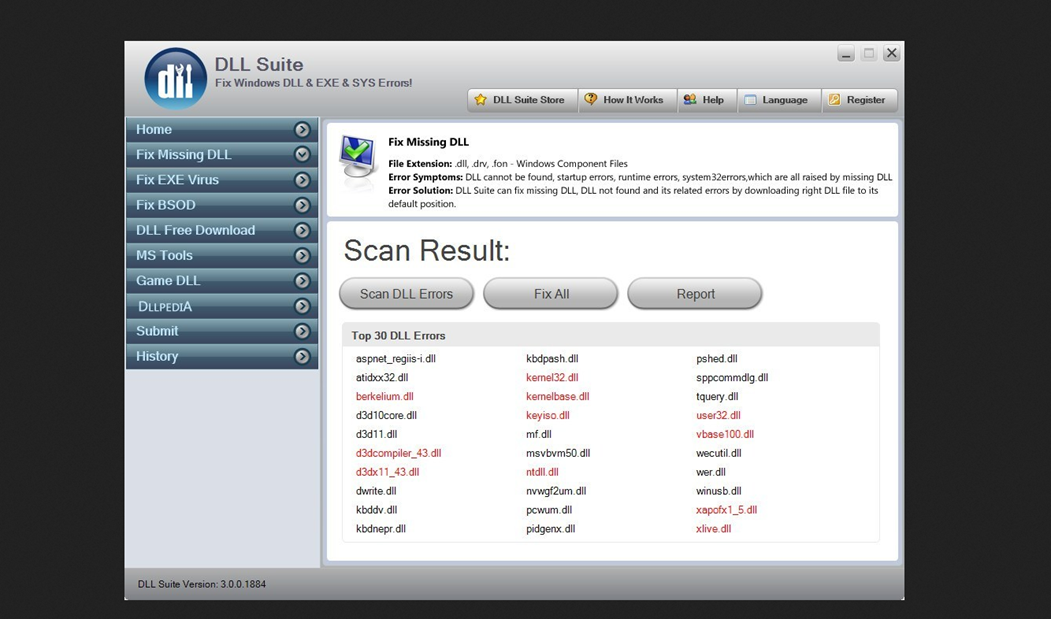Collapse the Fix Missing DLL down-arrow
This screenshot has height=619, width=1051.
click(x=302, y=155)
